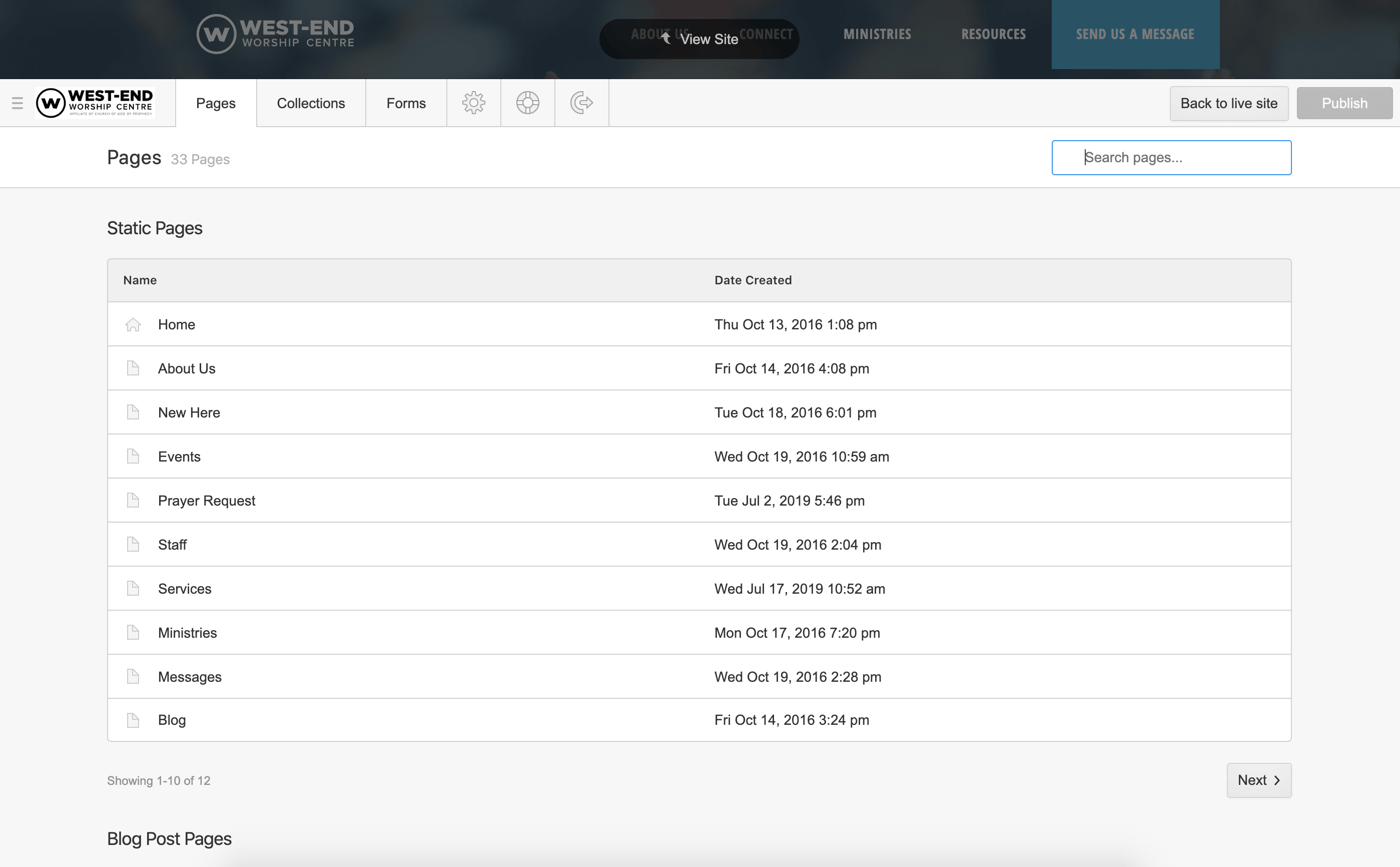Viewport: 1400px width, 867px height.
Task: Click the page icon beside Services
Action: point(133,588)
